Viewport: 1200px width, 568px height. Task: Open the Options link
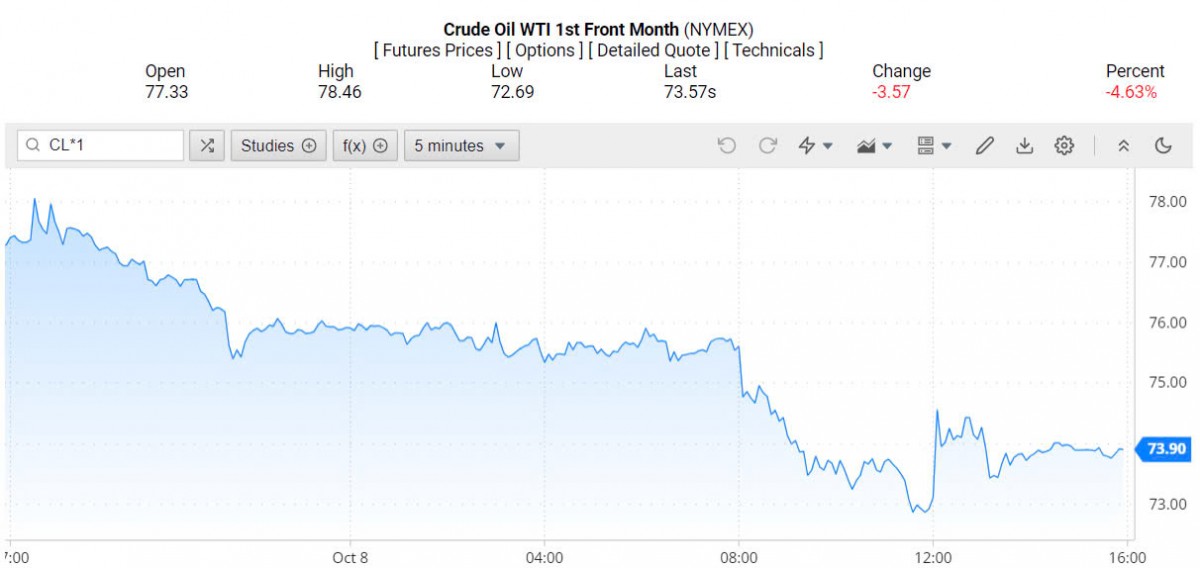545,50
